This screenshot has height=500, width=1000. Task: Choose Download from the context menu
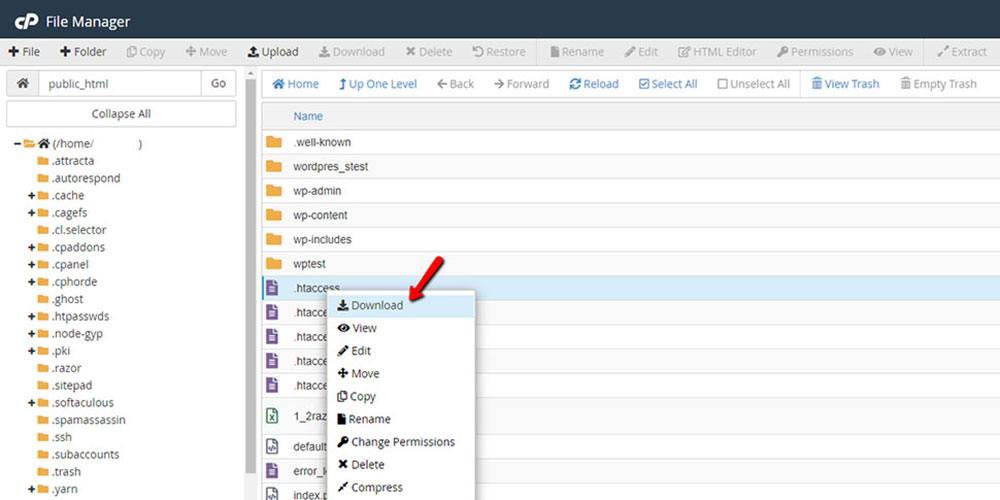tap(376, 305)
